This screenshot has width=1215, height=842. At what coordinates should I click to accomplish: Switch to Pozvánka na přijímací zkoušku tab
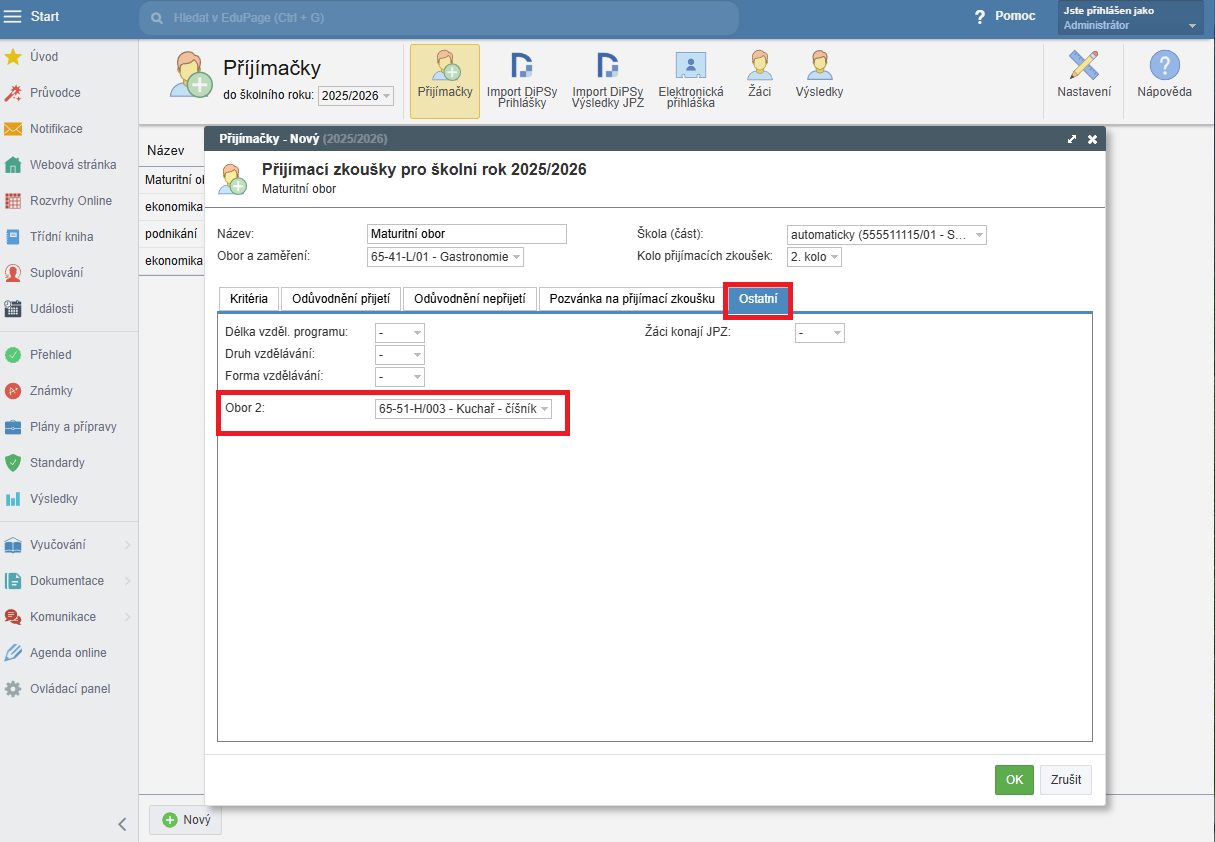(632, 299)
